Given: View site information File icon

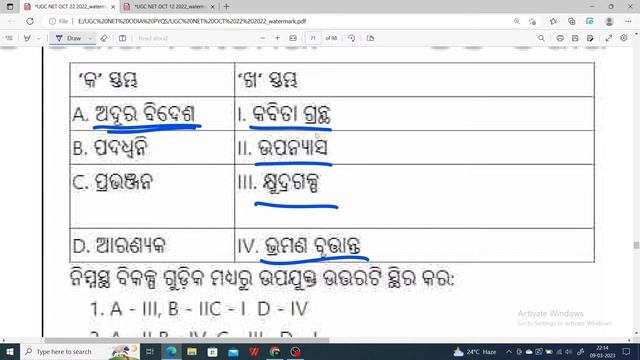Looking at the screenshot, I should click(x=58, y=21).
